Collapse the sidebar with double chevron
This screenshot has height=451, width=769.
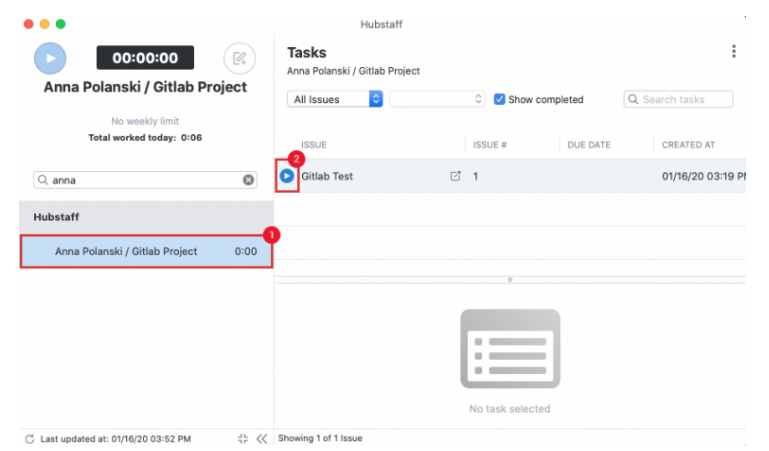tap(262, 438)
